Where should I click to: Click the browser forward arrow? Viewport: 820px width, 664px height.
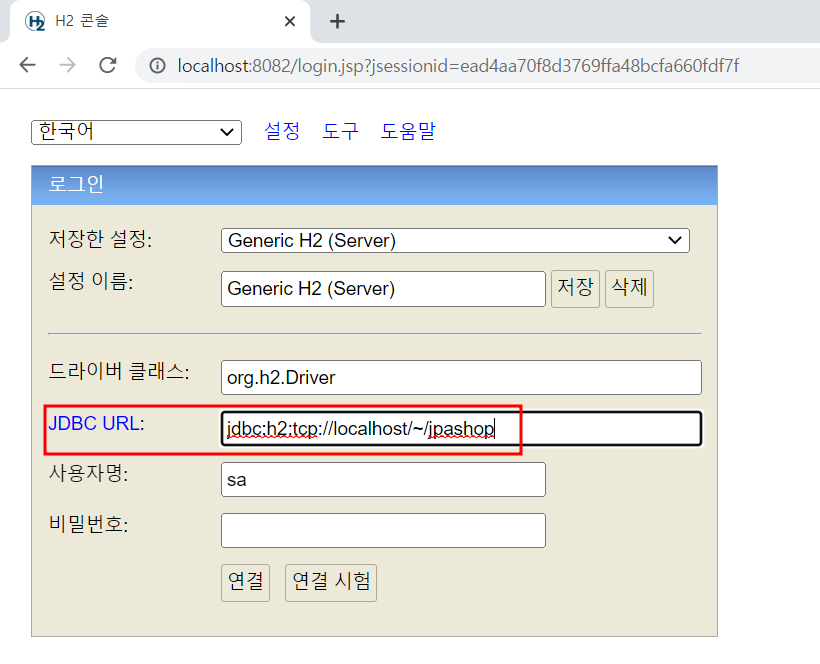pos(67,65)
